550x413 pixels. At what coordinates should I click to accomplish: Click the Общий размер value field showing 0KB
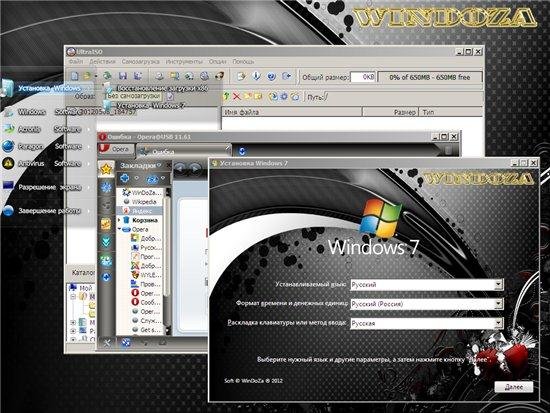[363, 77]
